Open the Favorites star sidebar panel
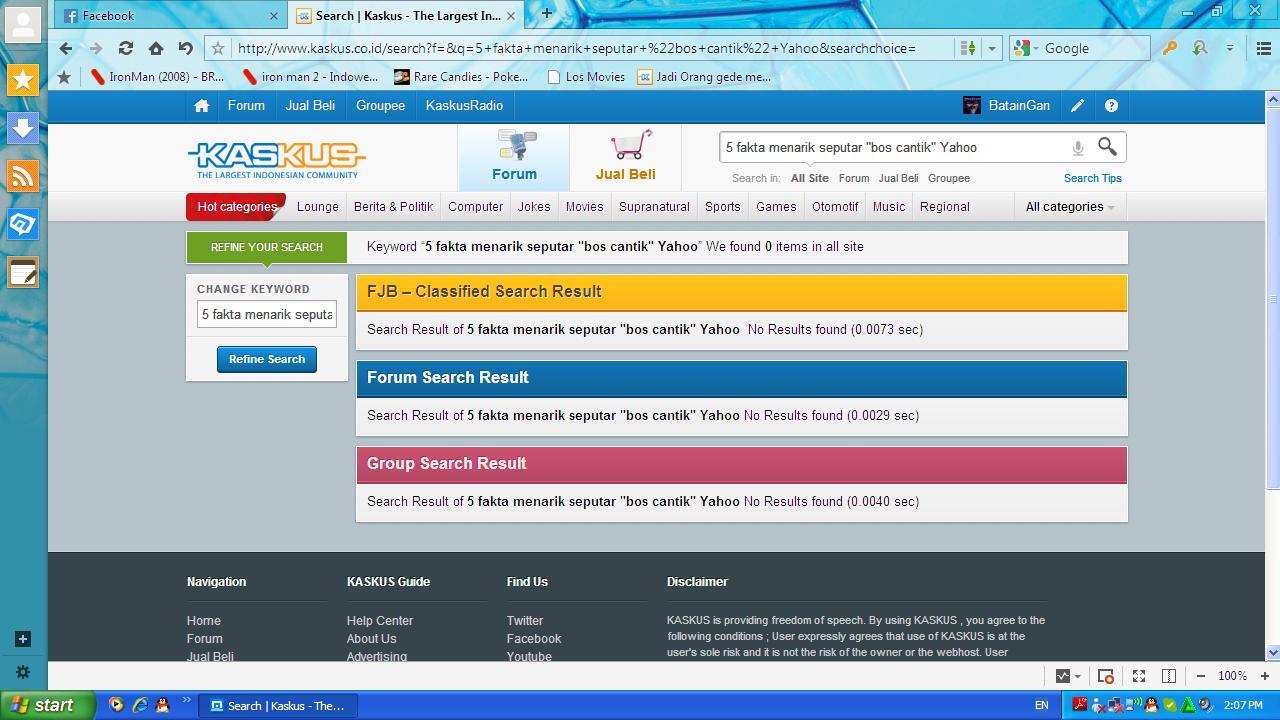This screenshot has width=1280, height=720. coord(23,80)
